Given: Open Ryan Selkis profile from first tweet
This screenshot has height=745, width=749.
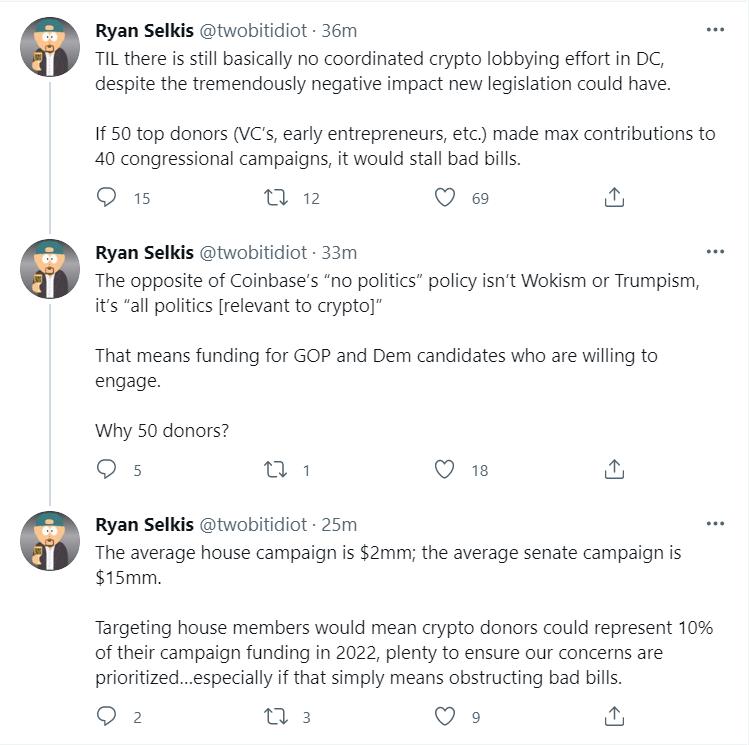Looking at the screenshot, I should tap(143, 31).
